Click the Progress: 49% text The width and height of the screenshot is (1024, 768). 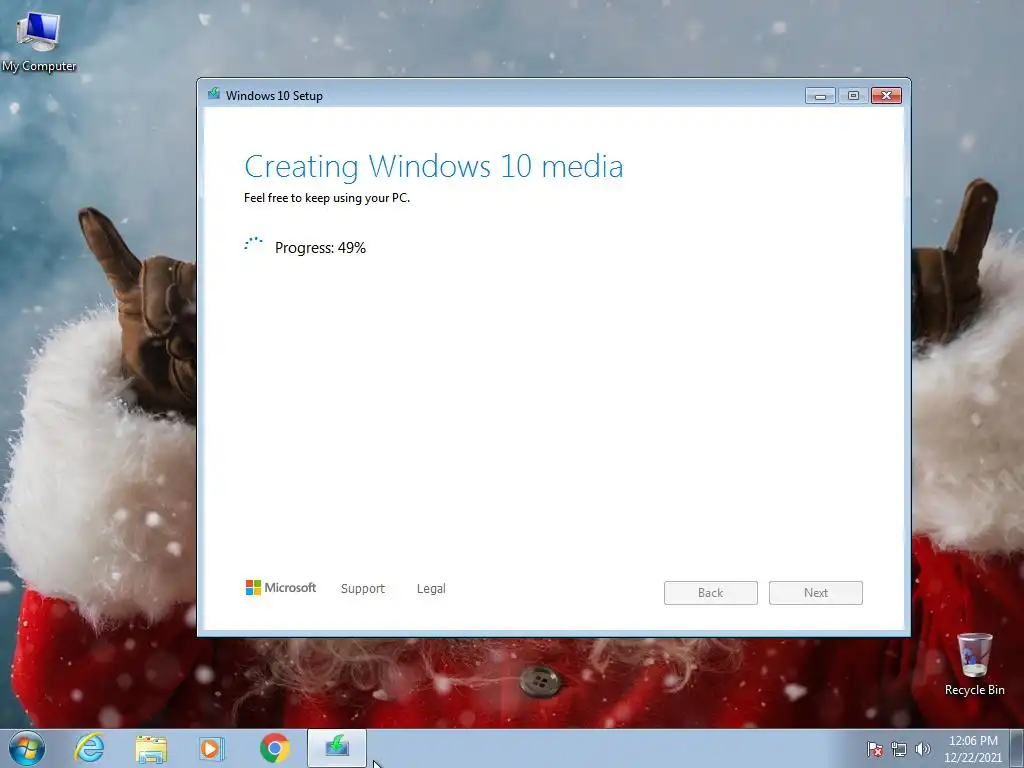pos(320,248)
